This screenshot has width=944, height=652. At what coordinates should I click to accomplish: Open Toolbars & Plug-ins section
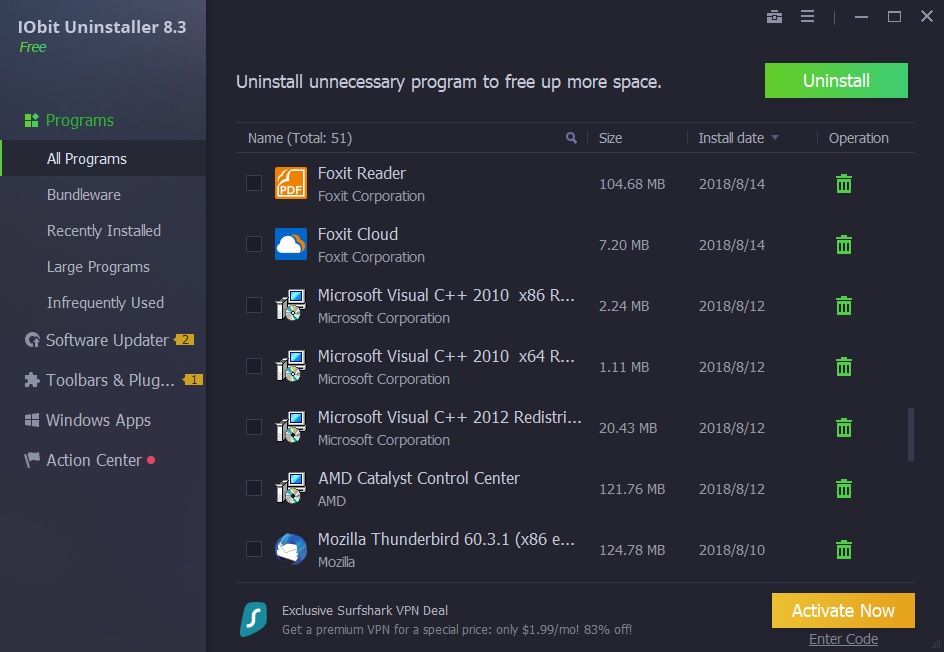[110, 380]
